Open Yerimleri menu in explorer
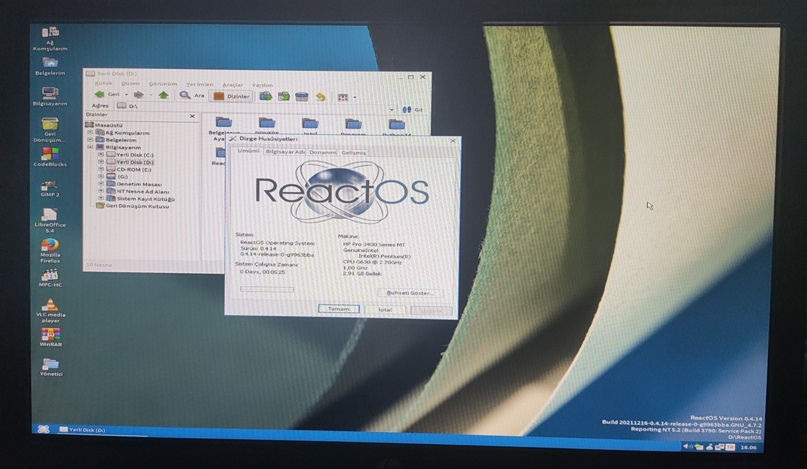This screenshot has width=807, height=469. coord(200,84)
